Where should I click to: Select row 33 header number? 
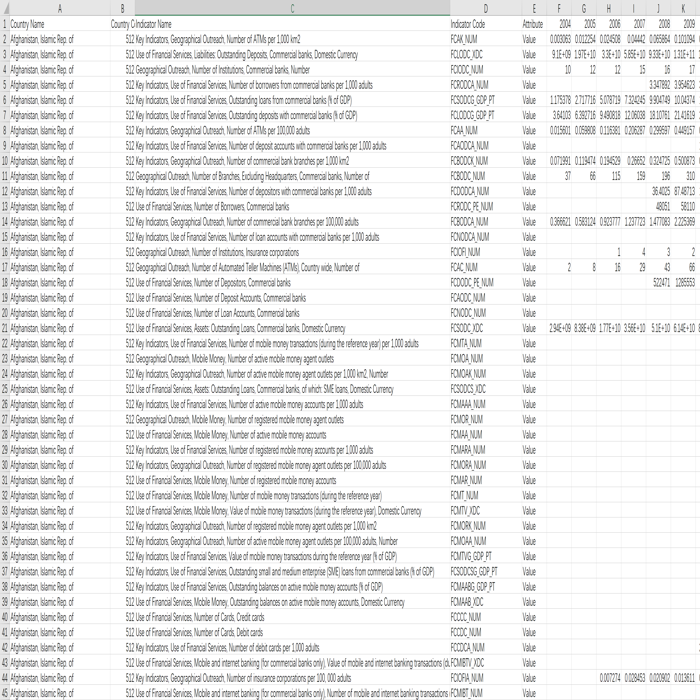pyautogui.click(x=4, y=511)
